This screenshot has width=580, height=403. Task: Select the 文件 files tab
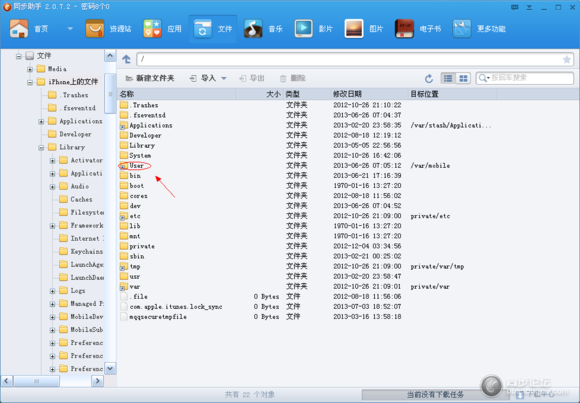213,29
